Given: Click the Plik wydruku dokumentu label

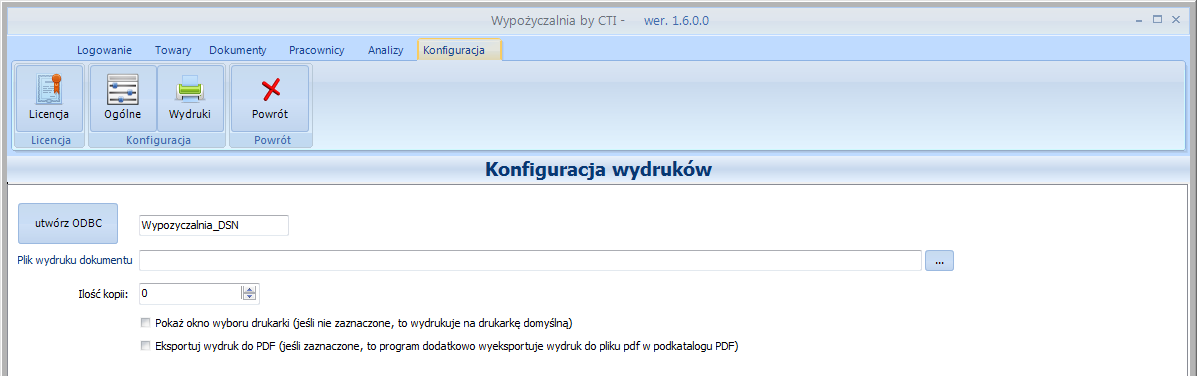Looking at the screenshot, I should point(75,260).
